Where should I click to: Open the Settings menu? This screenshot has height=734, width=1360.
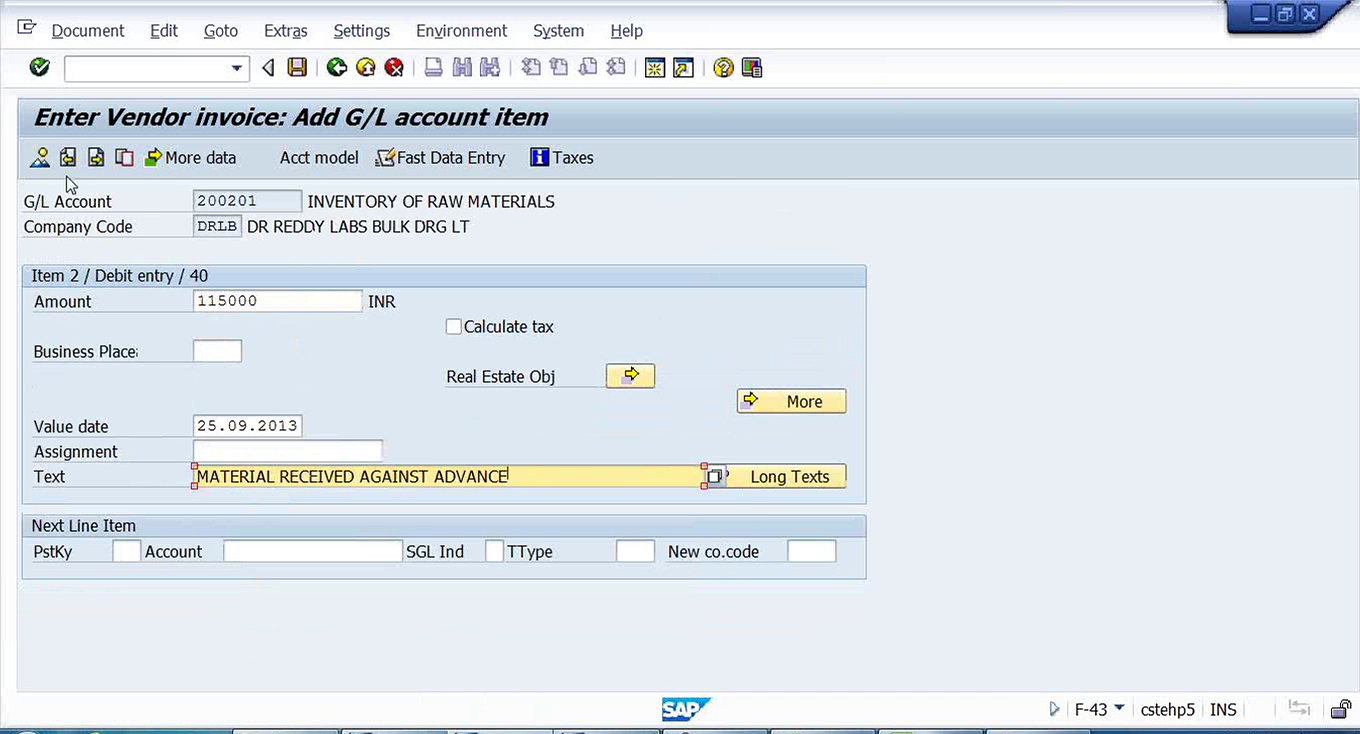[x=362, y=30]
